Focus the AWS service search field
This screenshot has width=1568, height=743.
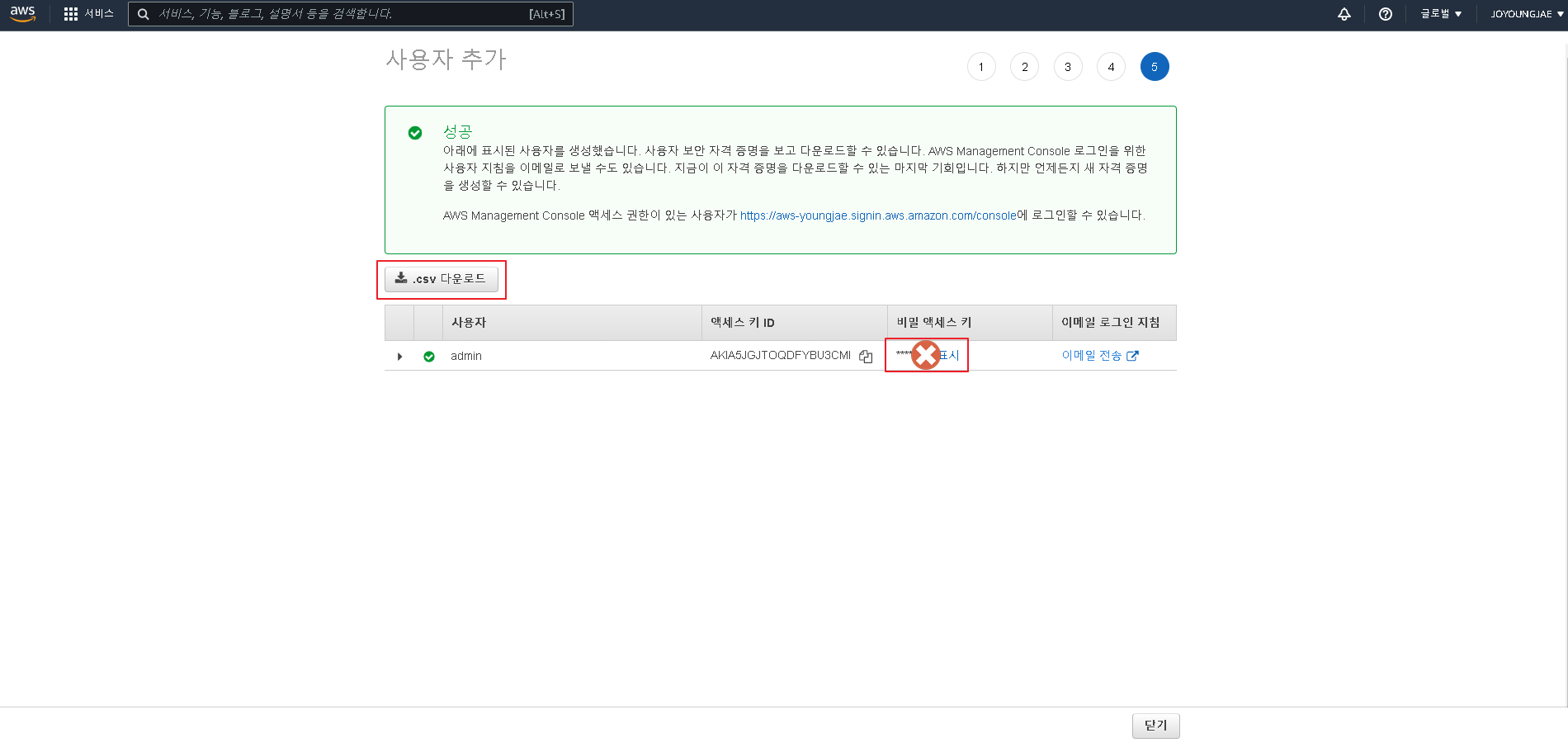tap(351, 14)
